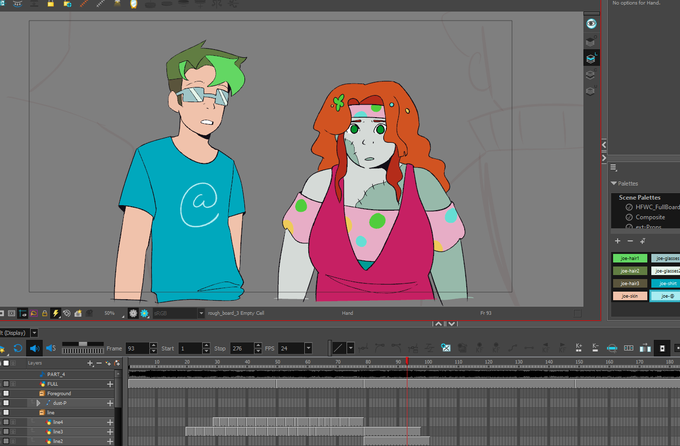Screen dimensions: 680x446
Task: Toggle the light table lightning icon
Action: pyautogui.click(x=56, y=313)
